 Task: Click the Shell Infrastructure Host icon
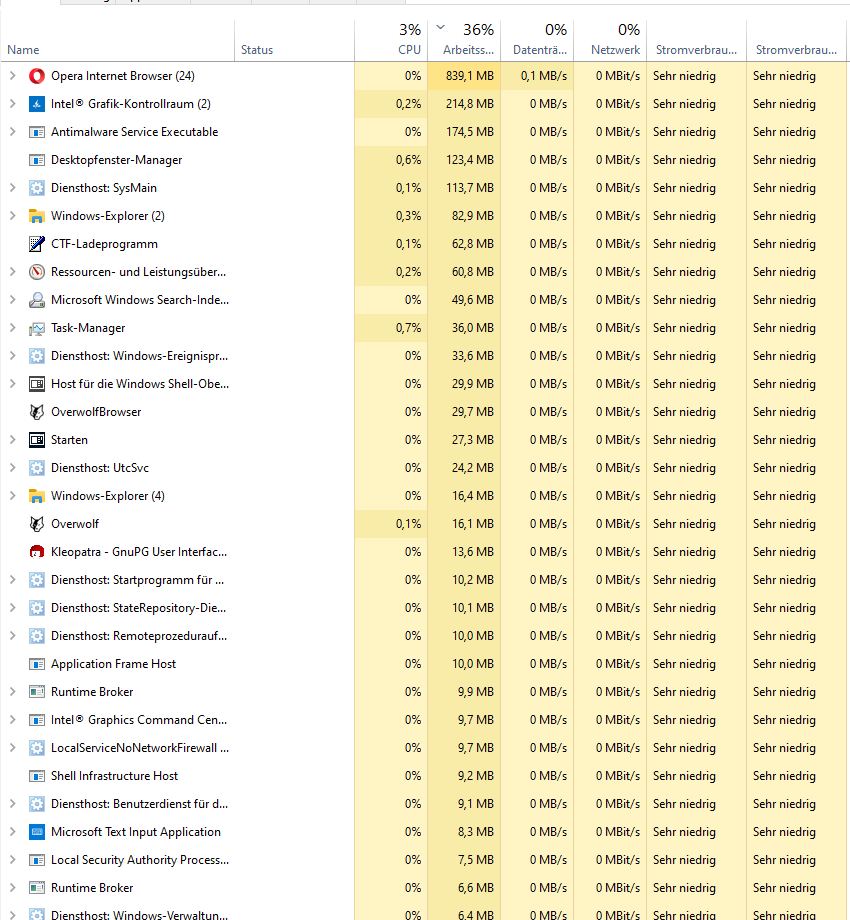click(x=37, y=776)
